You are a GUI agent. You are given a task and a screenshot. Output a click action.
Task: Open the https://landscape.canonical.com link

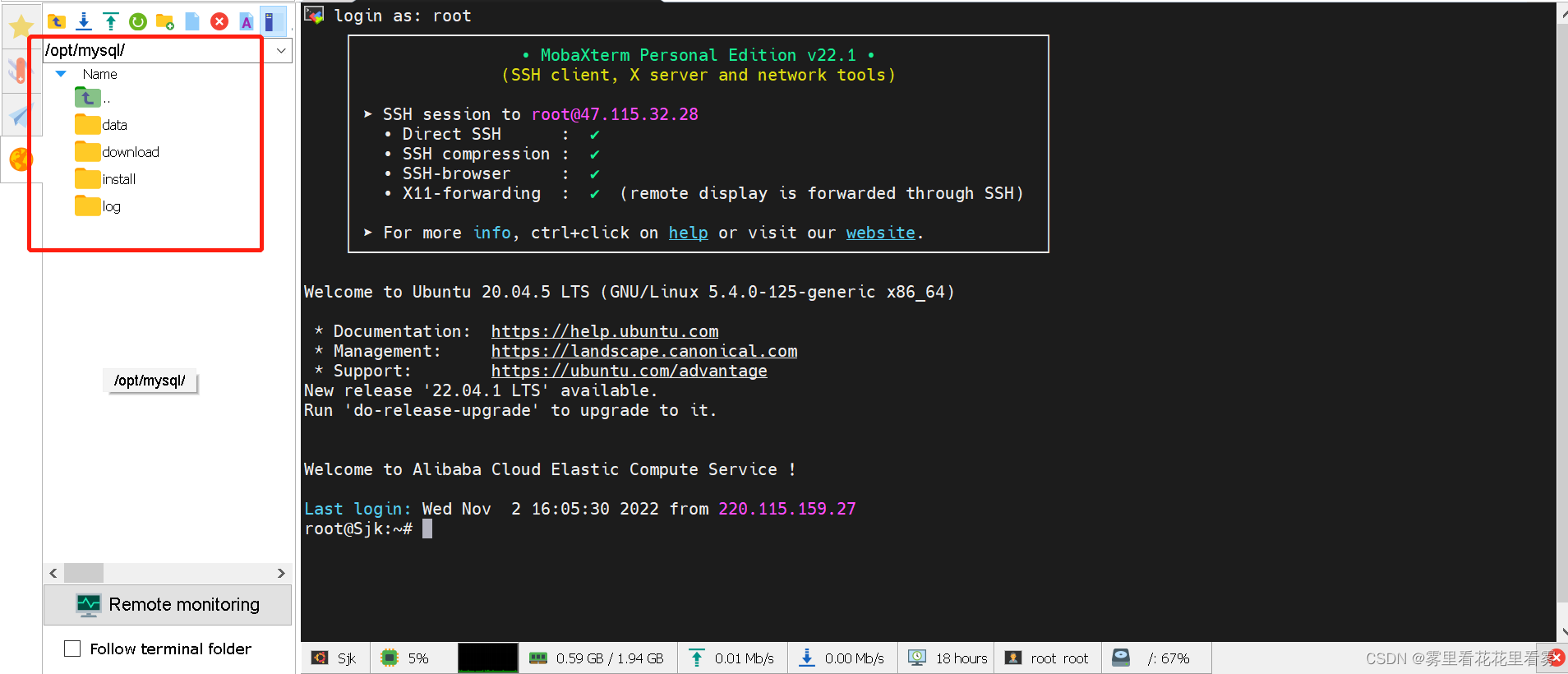pyautogui.click(x=644, y=351)
